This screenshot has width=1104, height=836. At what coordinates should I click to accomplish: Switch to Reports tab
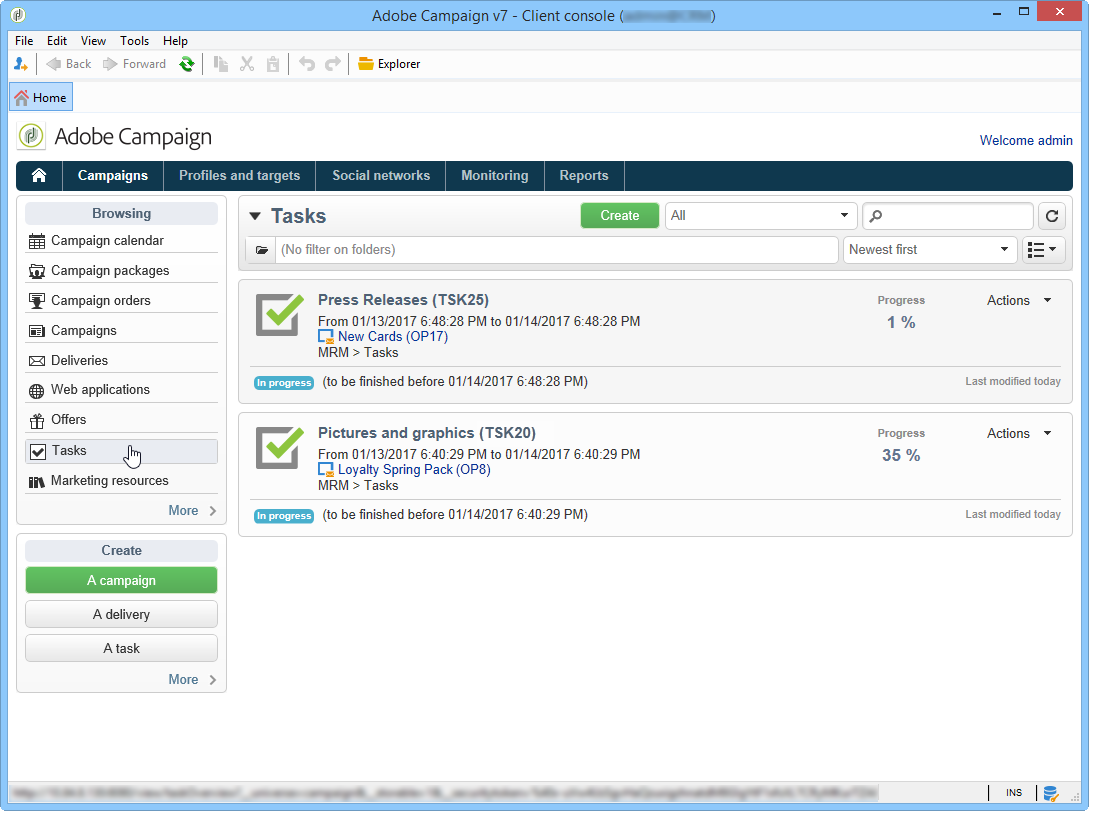pos(584,175)
